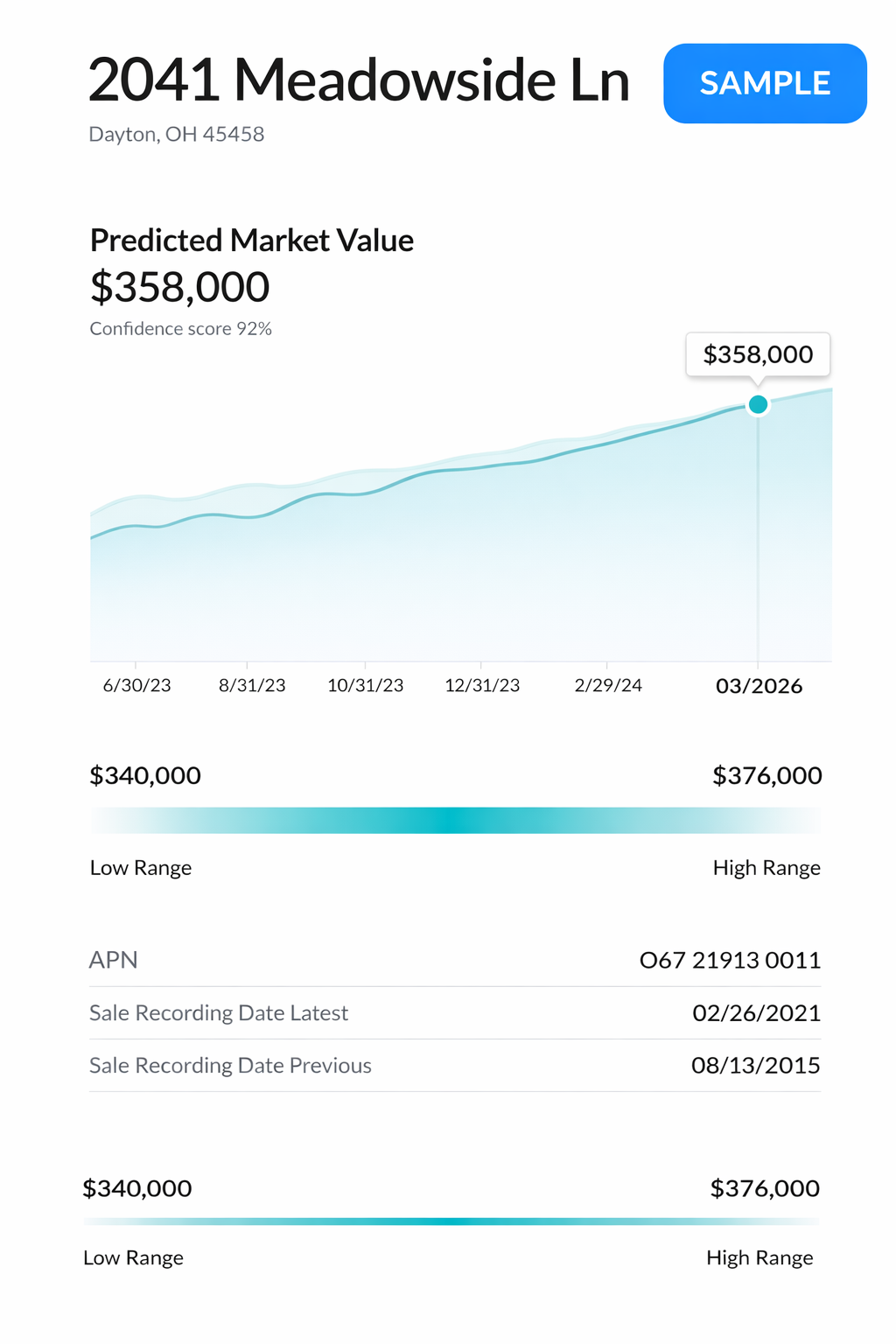Click the upper $376,000 high range value
896x1344 pixels.
766,775
